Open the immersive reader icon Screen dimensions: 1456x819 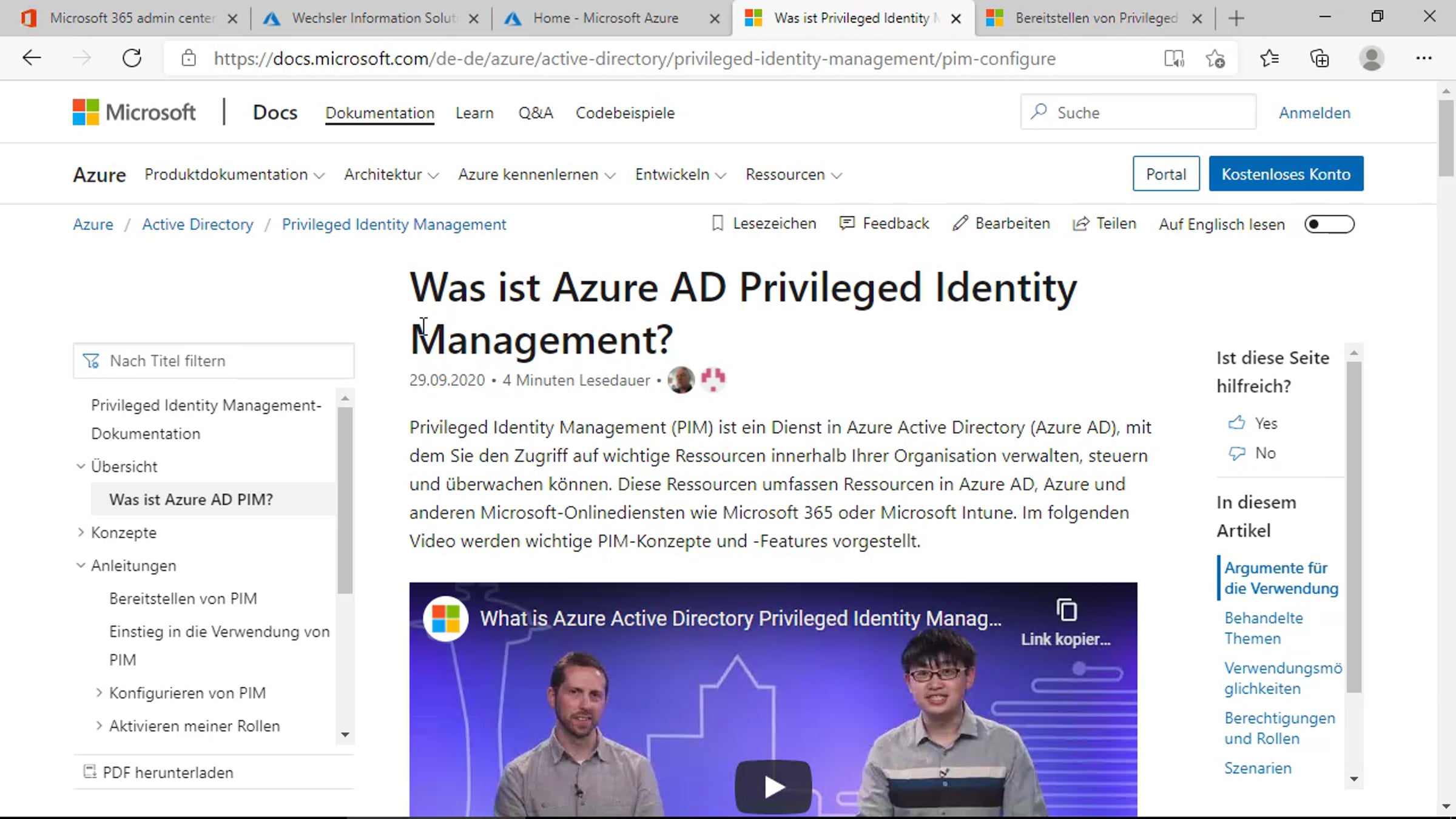coord(1174,58)
